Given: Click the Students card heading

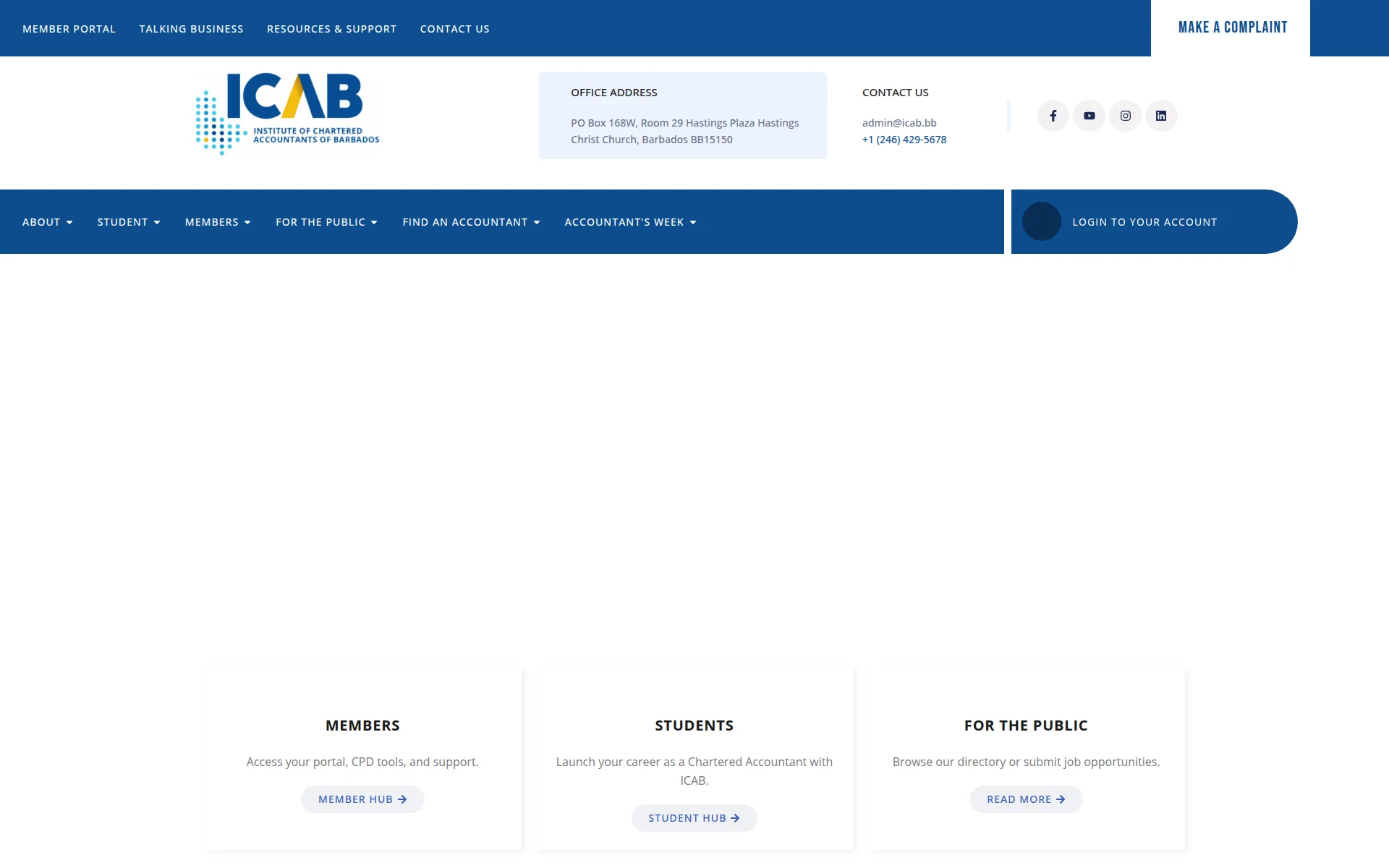Looking at the screenshot, I should coord(694,726).
